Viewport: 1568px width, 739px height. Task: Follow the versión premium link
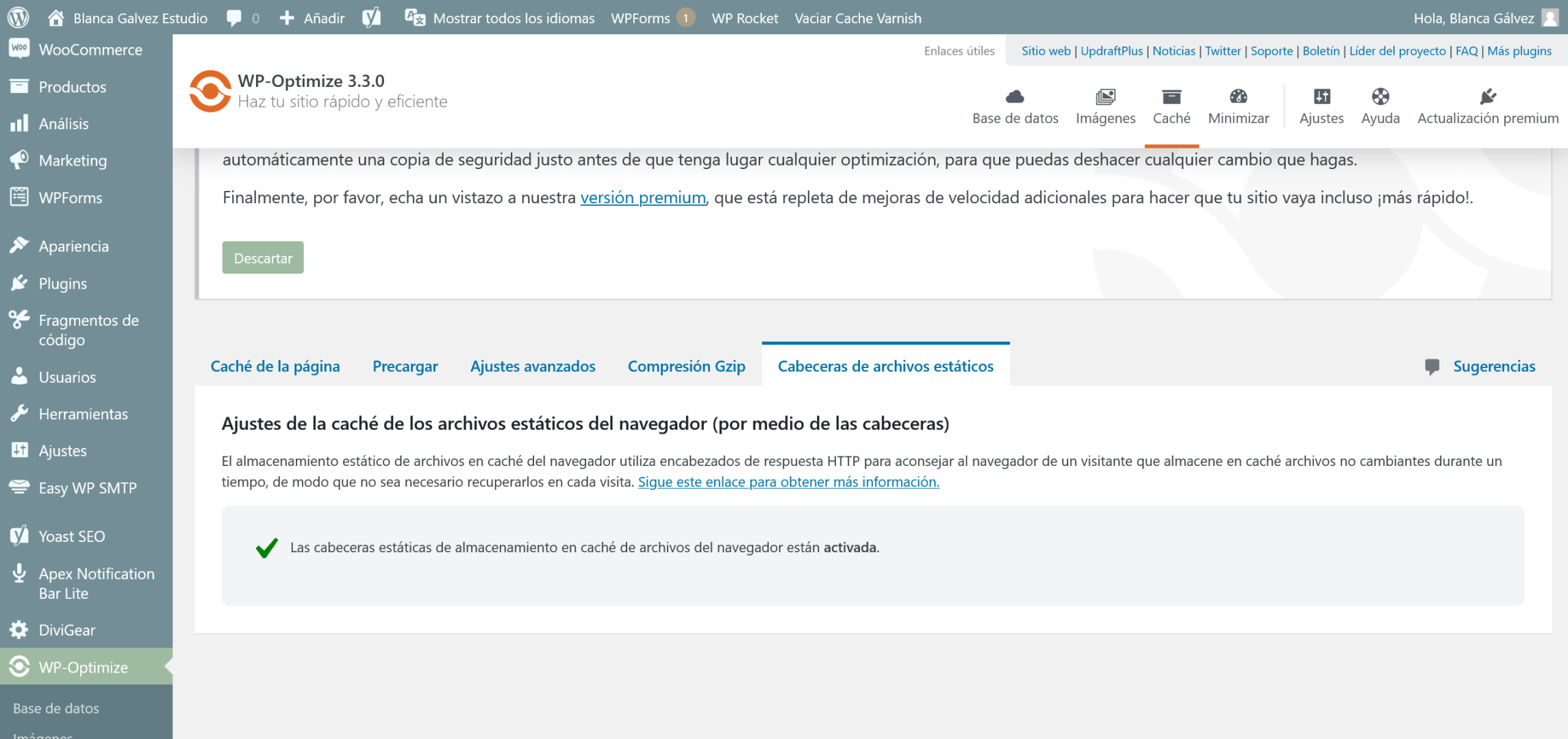(643, 197)
